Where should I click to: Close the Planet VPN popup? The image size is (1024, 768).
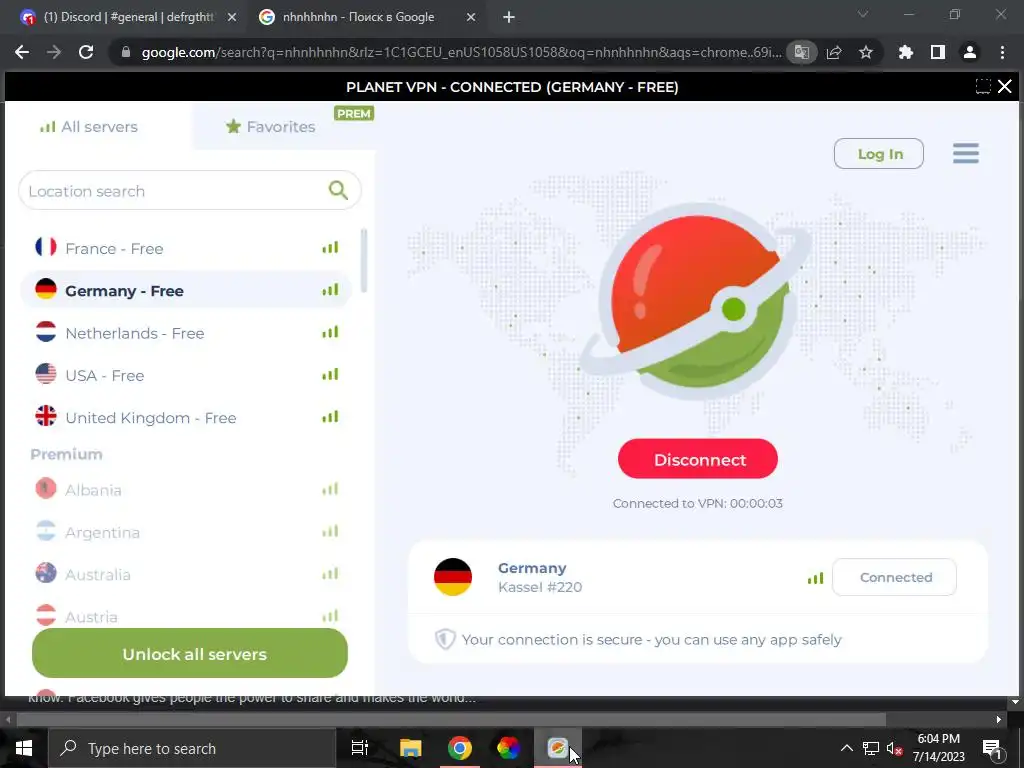[x=1005, y=86]
